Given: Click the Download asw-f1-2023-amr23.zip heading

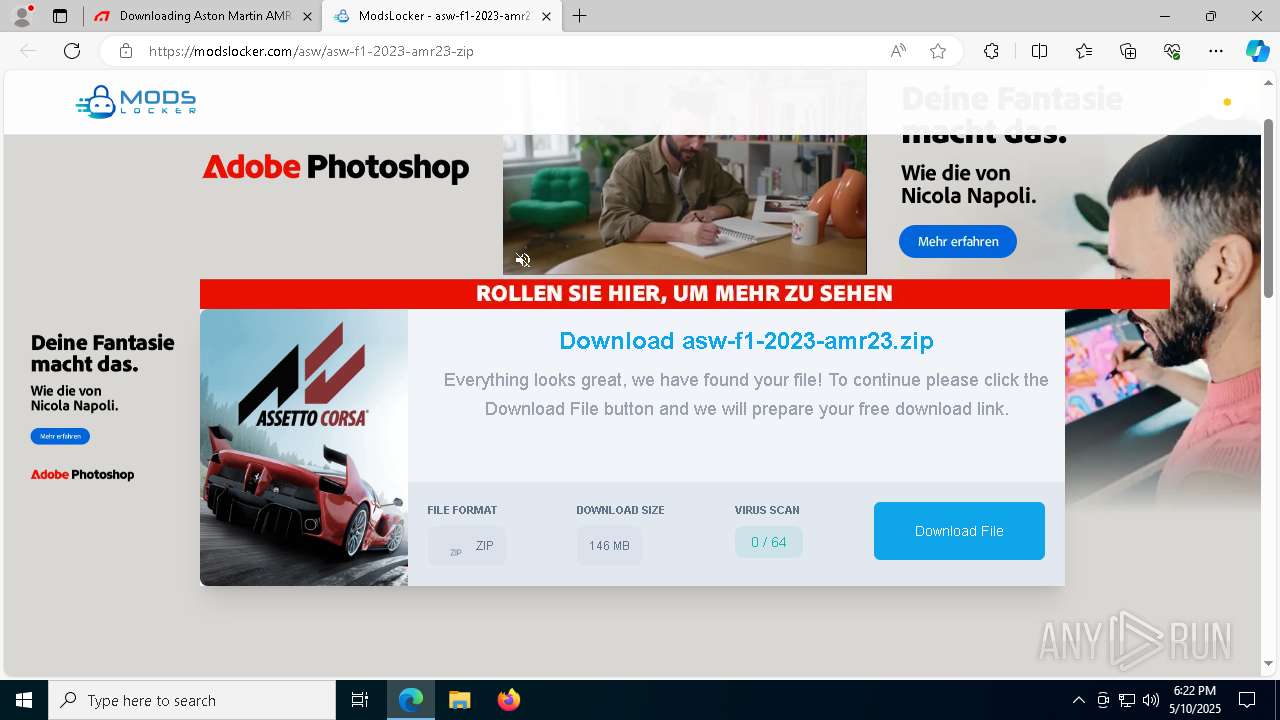Looking at the screenshot, I should pos(746,340).
